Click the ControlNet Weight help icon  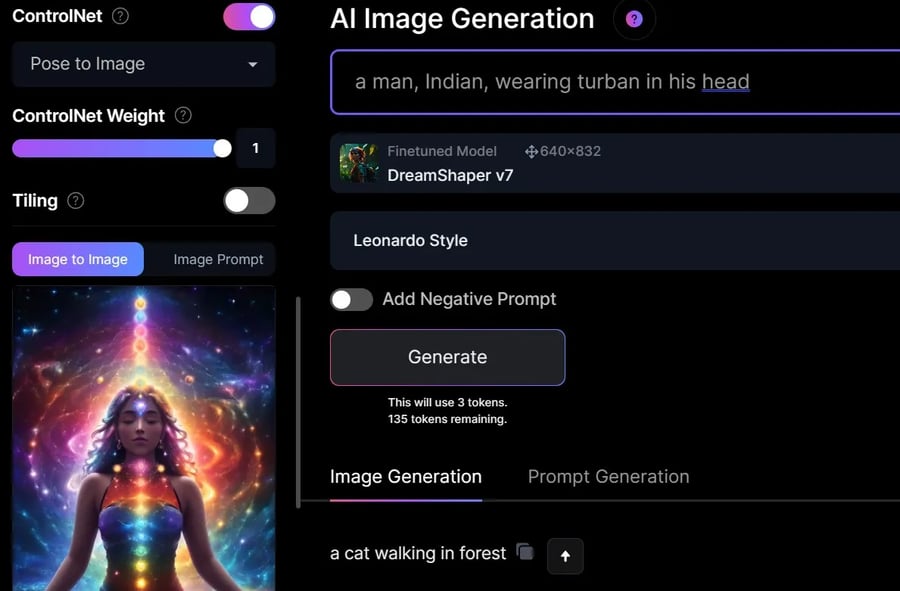[x=183, y=115]
